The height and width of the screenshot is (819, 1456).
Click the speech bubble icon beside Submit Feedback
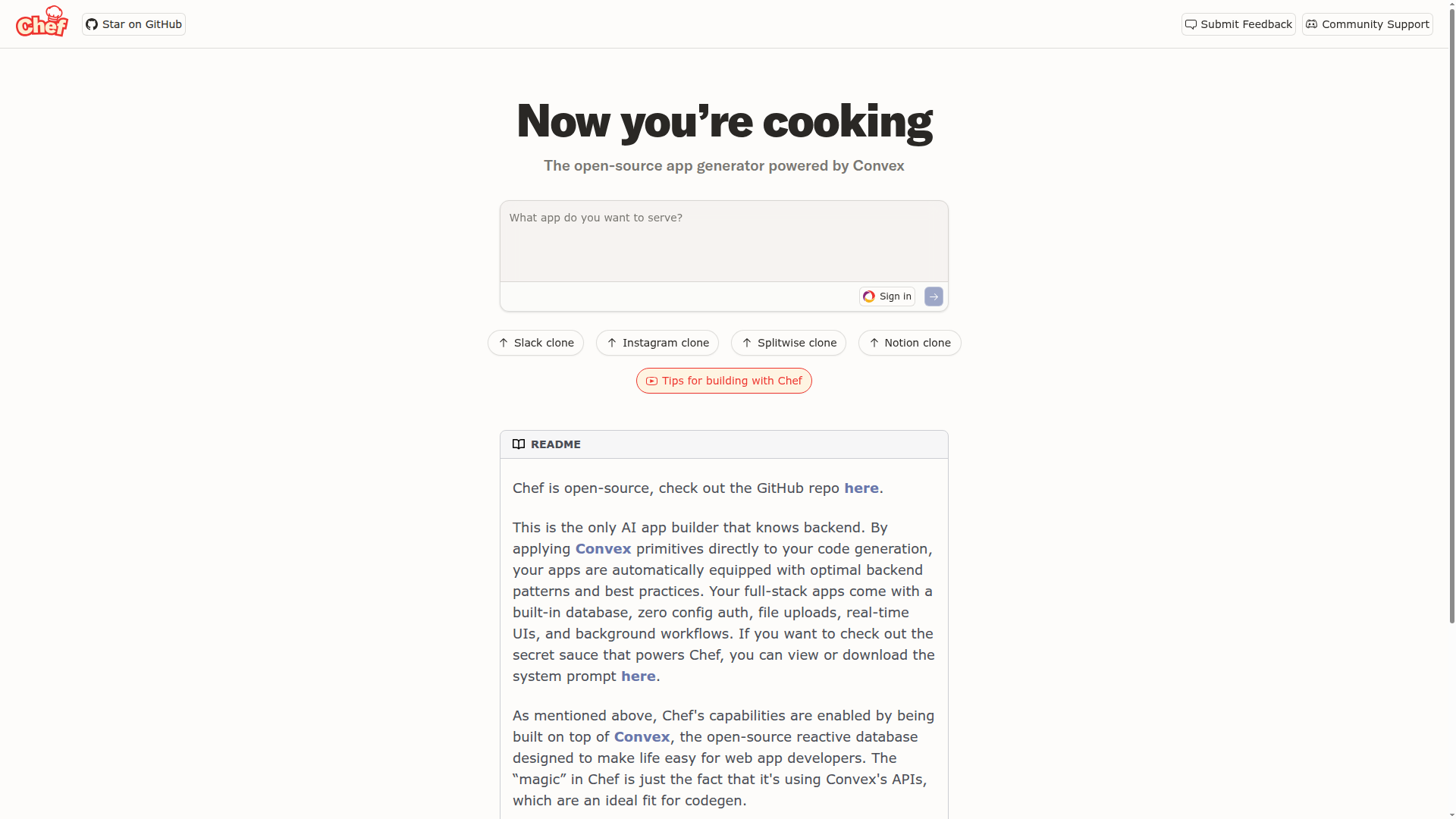point(1191,24)
